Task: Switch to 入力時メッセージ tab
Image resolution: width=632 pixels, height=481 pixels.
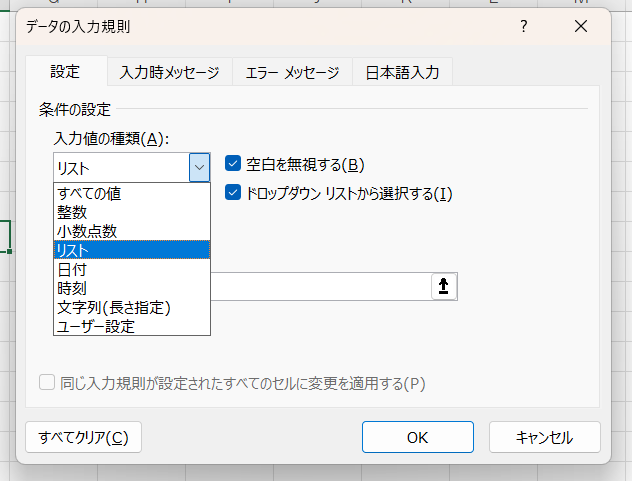Action: coord(169,72)
